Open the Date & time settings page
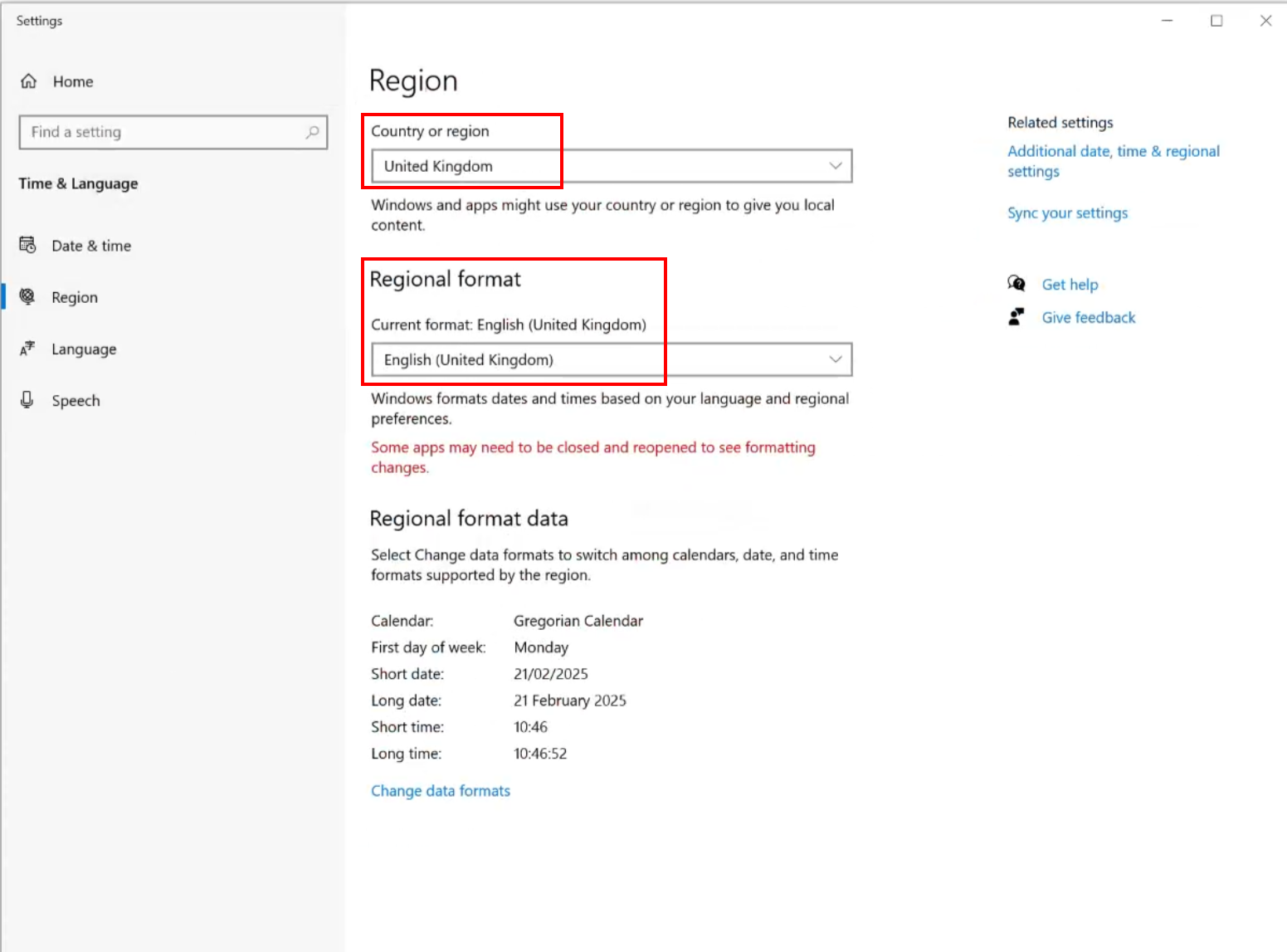The height and width of the screenshot is (952, 1287). click(91, 245)
